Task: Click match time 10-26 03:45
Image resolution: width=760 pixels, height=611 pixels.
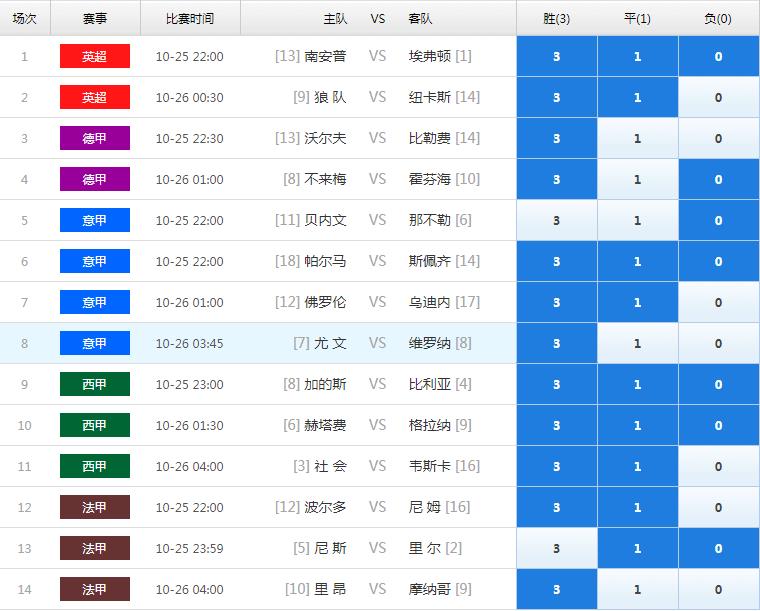Action: coord(190,344)
